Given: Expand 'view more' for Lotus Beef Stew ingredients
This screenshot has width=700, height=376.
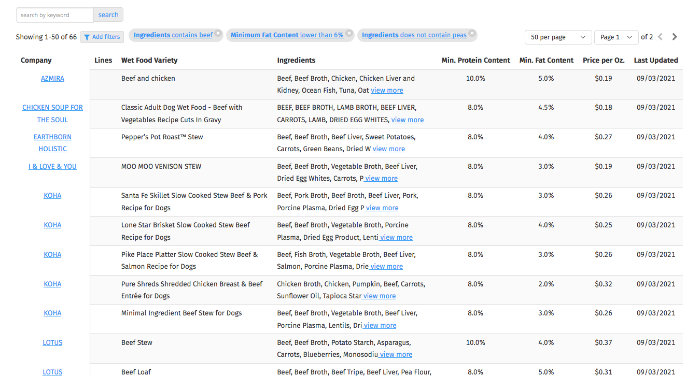Looking at the screenshot, I should point(396,355).
